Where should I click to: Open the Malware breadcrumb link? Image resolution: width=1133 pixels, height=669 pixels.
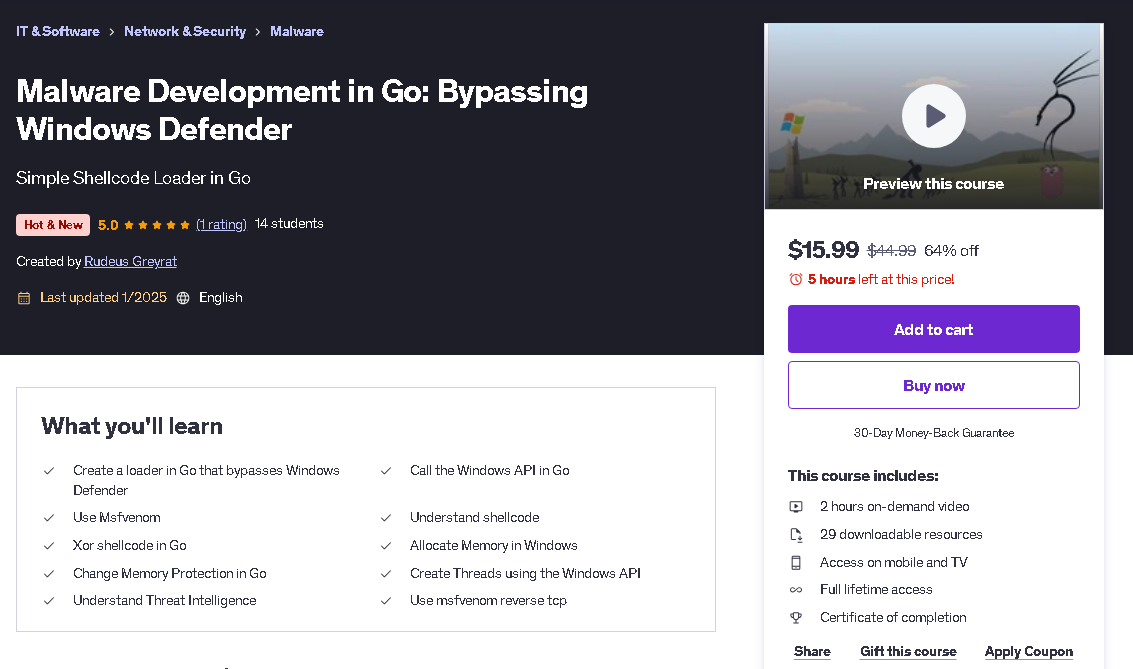click(297, 31)
